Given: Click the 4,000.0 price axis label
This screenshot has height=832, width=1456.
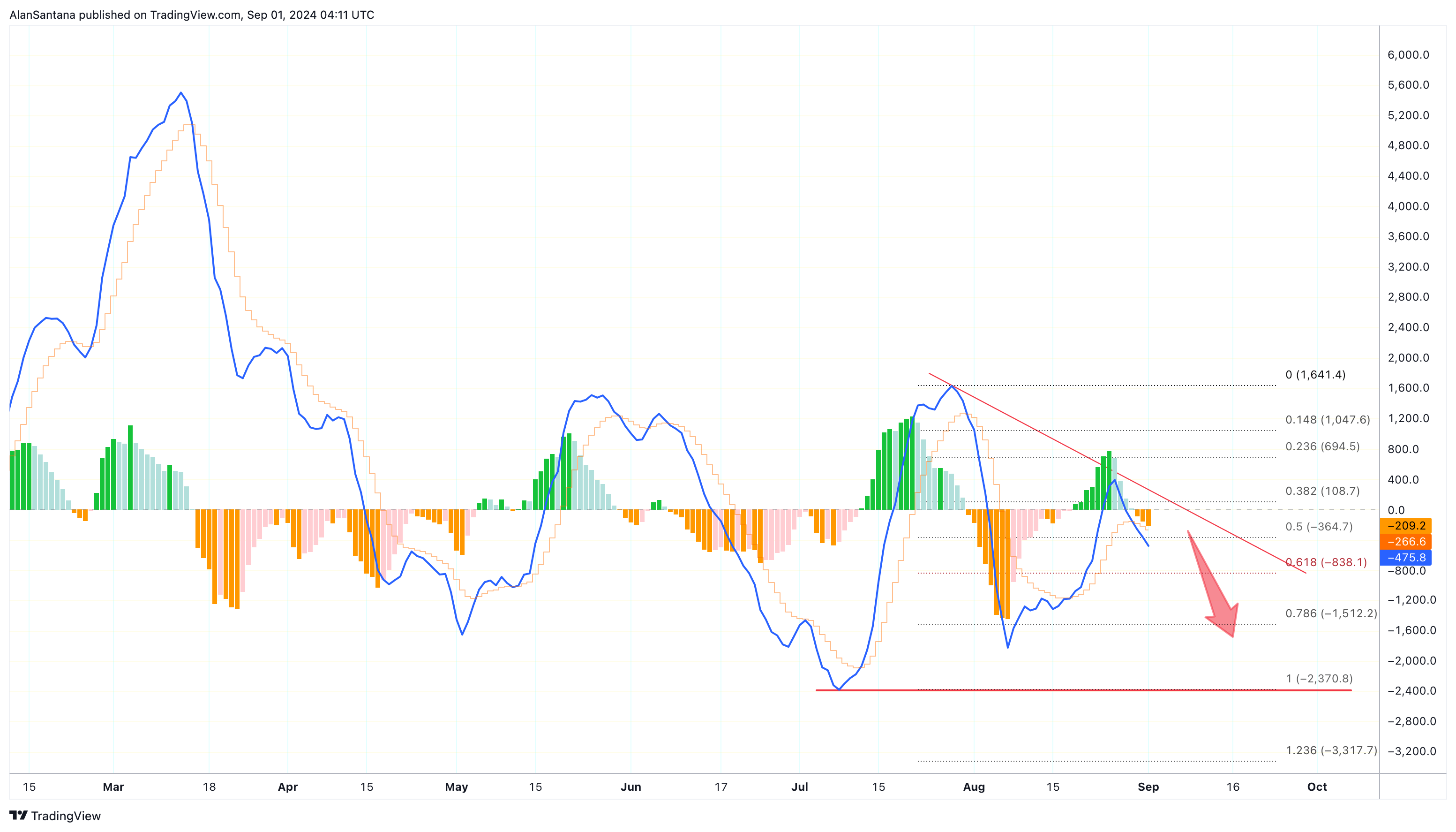Looking at the screenshot, I should 1409,206.
